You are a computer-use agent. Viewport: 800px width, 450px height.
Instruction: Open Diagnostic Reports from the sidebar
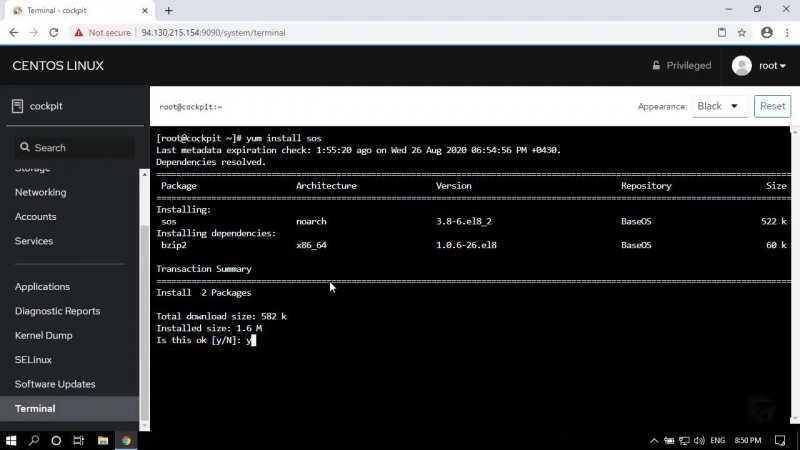(57, 311)
